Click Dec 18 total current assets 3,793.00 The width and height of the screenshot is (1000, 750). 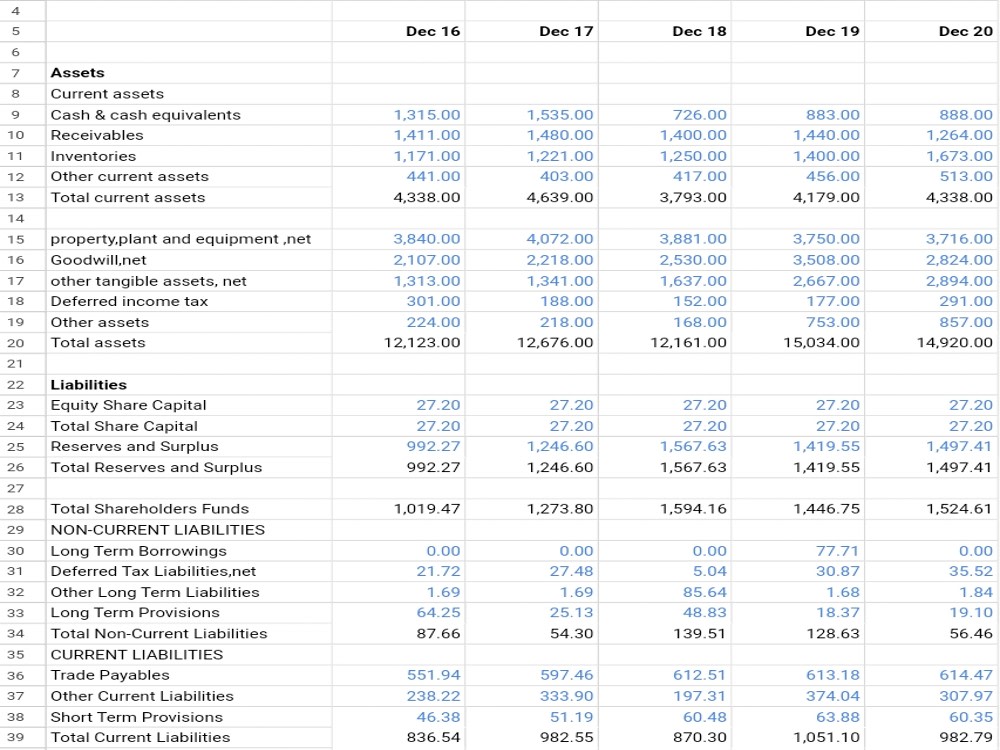(x=693, y=198)
